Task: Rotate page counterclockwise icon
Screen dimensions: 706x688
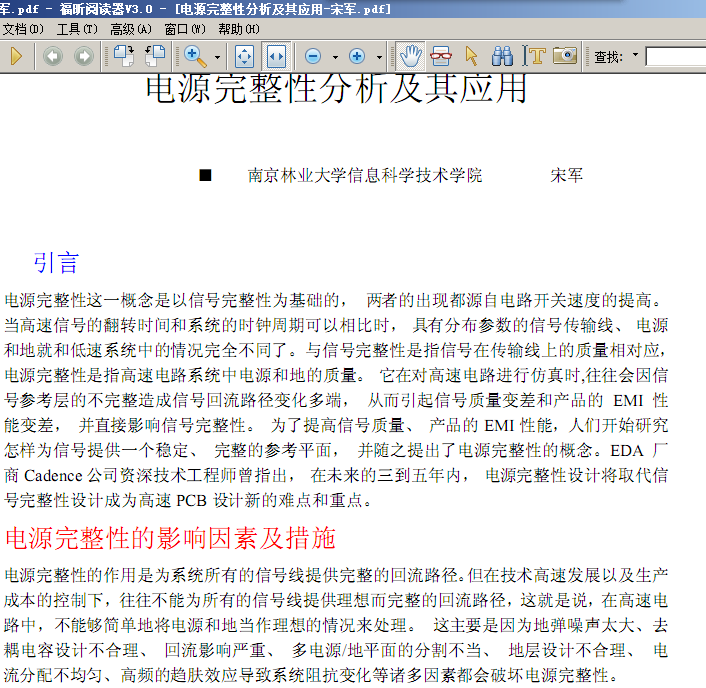Action: tap(155, 56)
